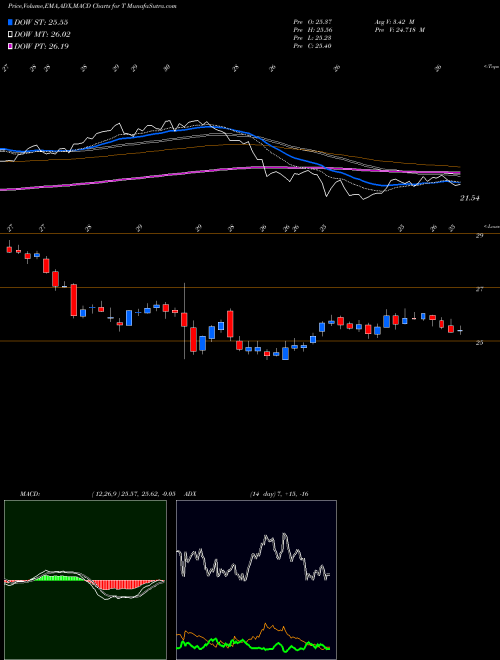Select the Pre C: 25.40 value

point(313,46)
